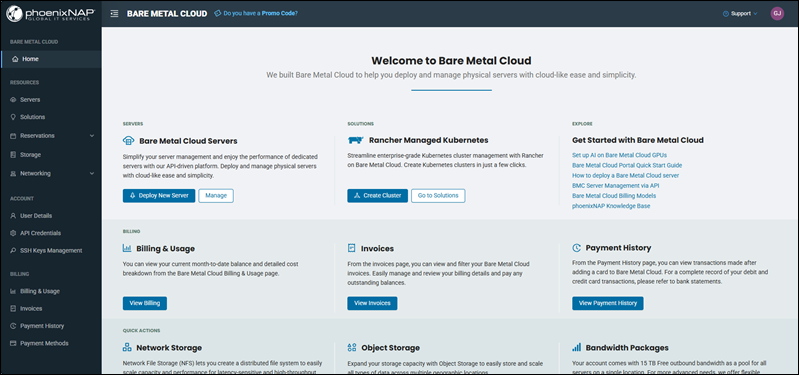Click the Invoices card icon
This screenshot has width=799, height=375.
[351, 249]
